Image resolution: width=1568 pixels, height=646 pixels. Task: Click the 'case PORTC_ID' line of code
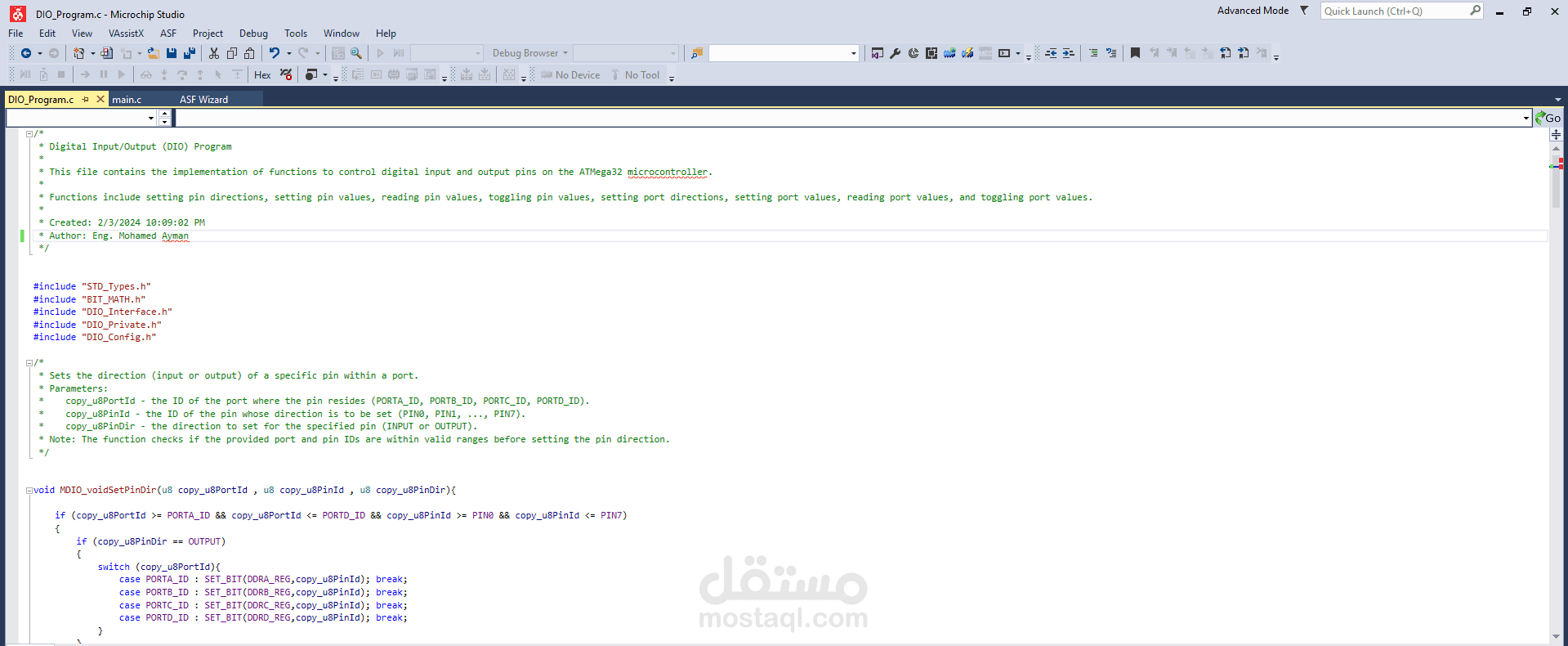click(263, 605)
